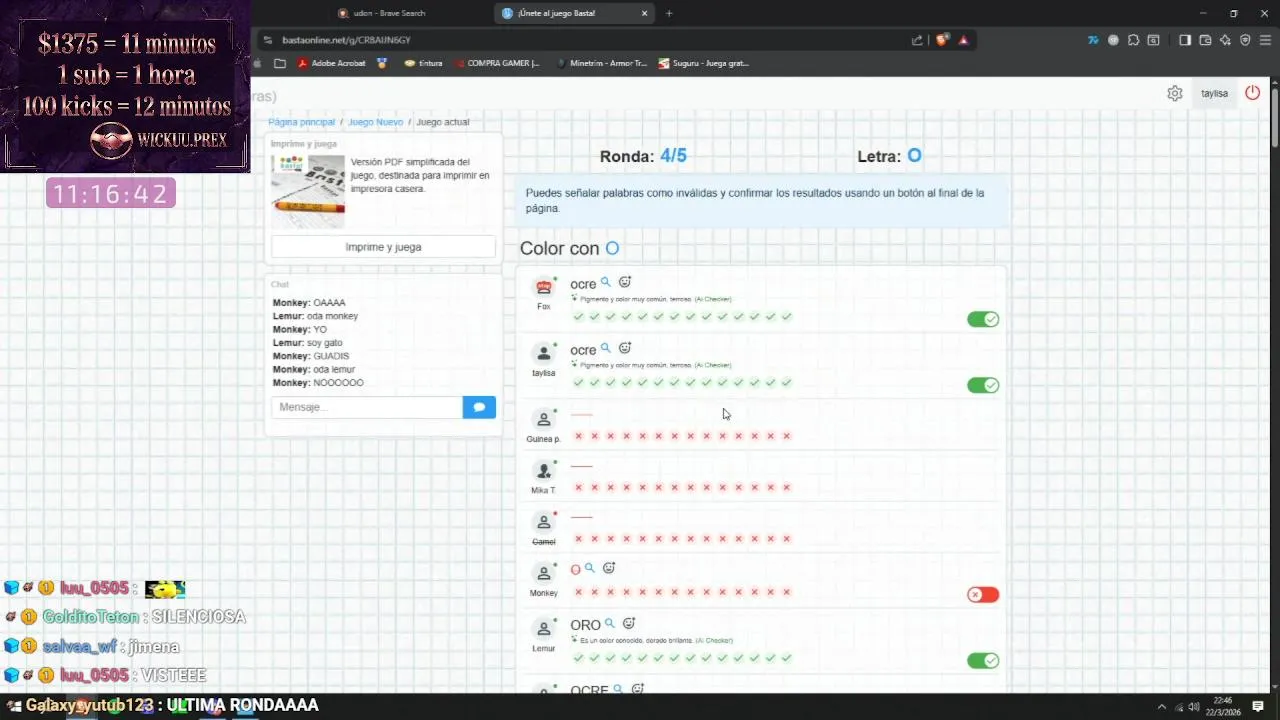
Task: Open the game settings gear
Action: pos(1175,93)
